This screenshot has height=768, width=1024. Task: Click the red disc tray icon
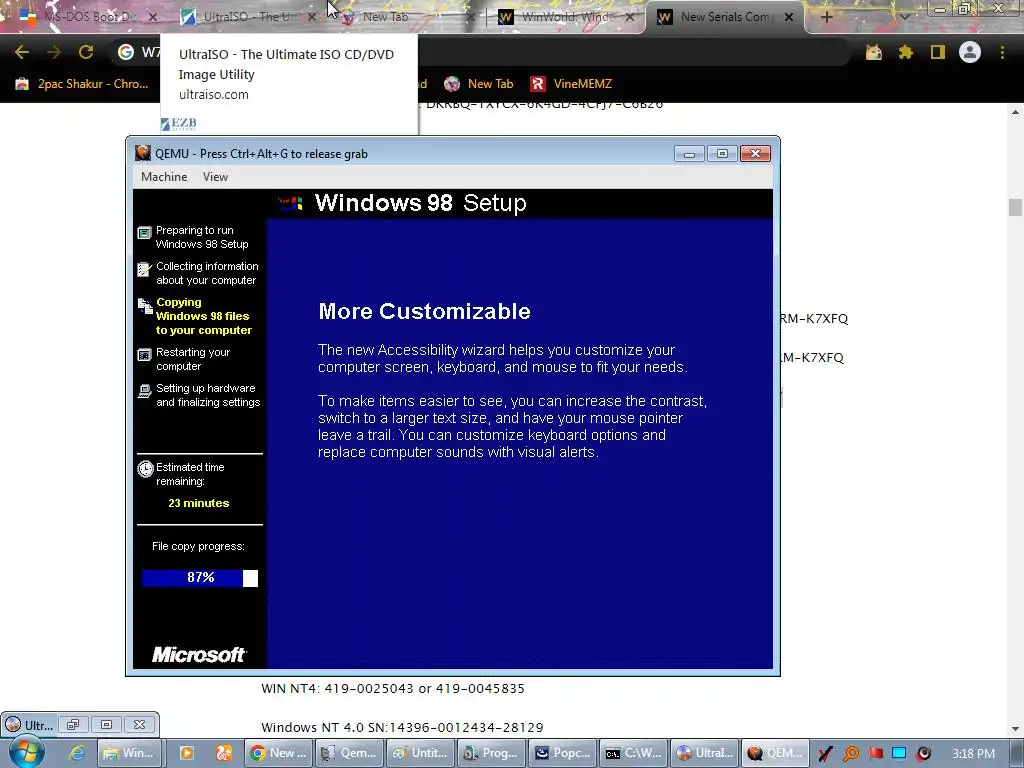pos(923,754)
